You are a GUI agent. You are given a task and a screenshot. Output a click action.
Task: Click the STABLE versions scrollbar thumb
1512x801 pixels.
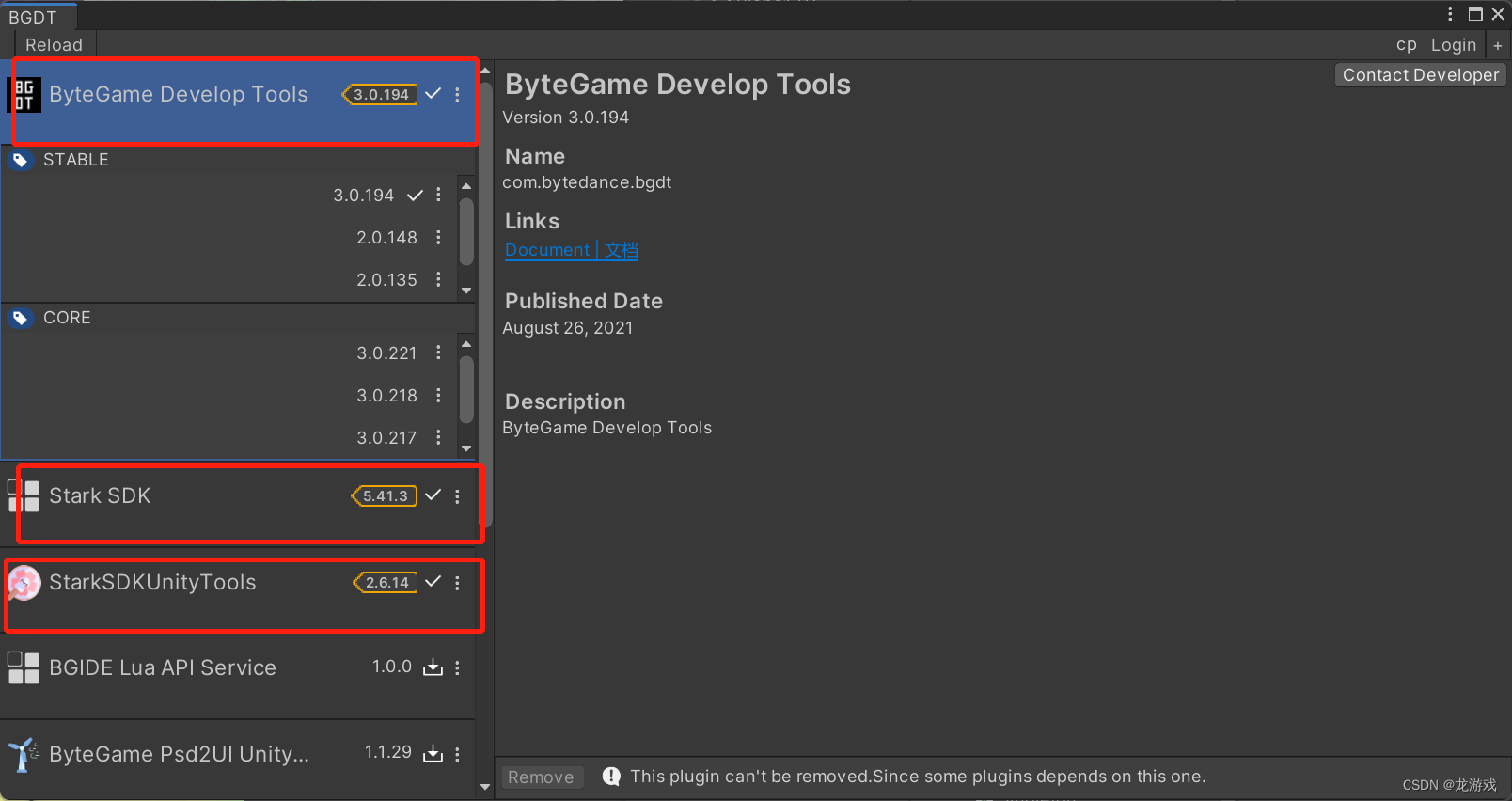[x=466, y=231]
